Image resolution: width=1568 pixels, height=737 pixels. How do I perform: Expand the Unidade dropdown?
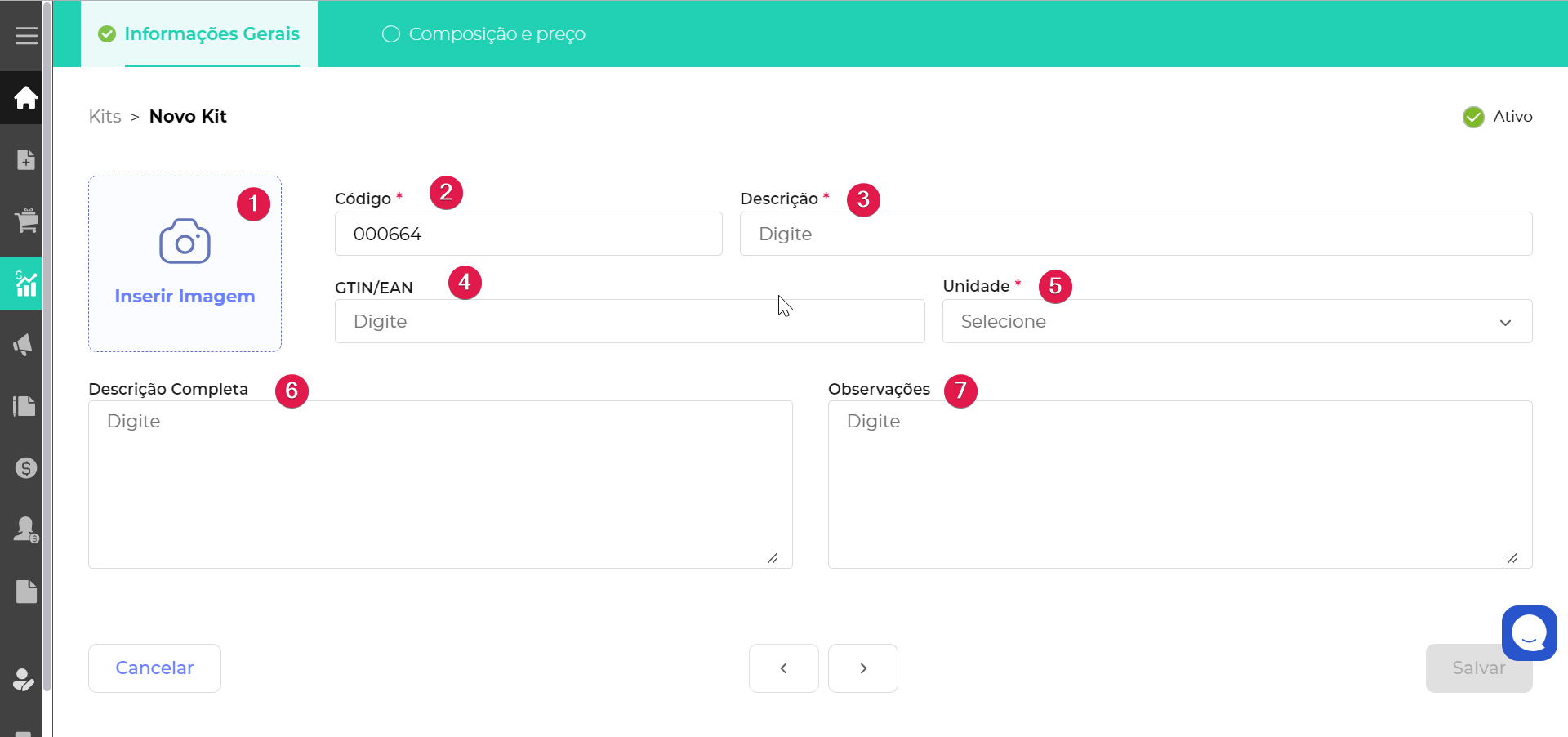point(1236,321)
